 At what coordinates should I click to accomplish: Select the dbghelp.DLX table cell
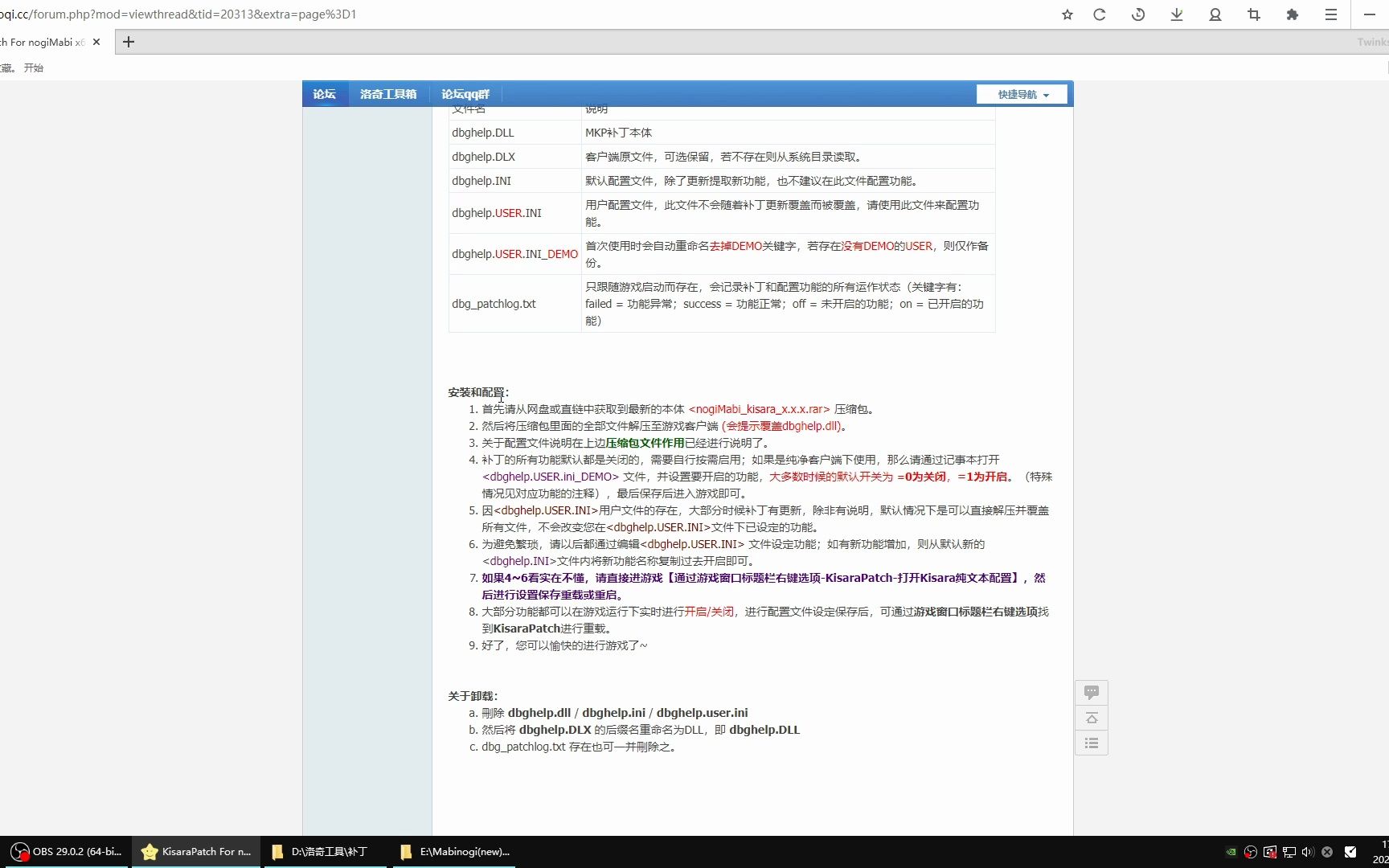(x=515, y=157)
